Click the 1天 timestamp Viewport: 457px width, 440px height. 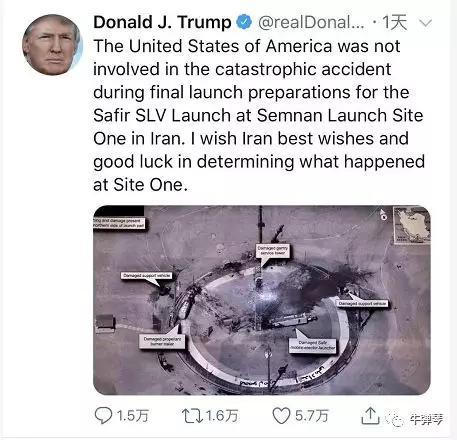pos(395,22)
